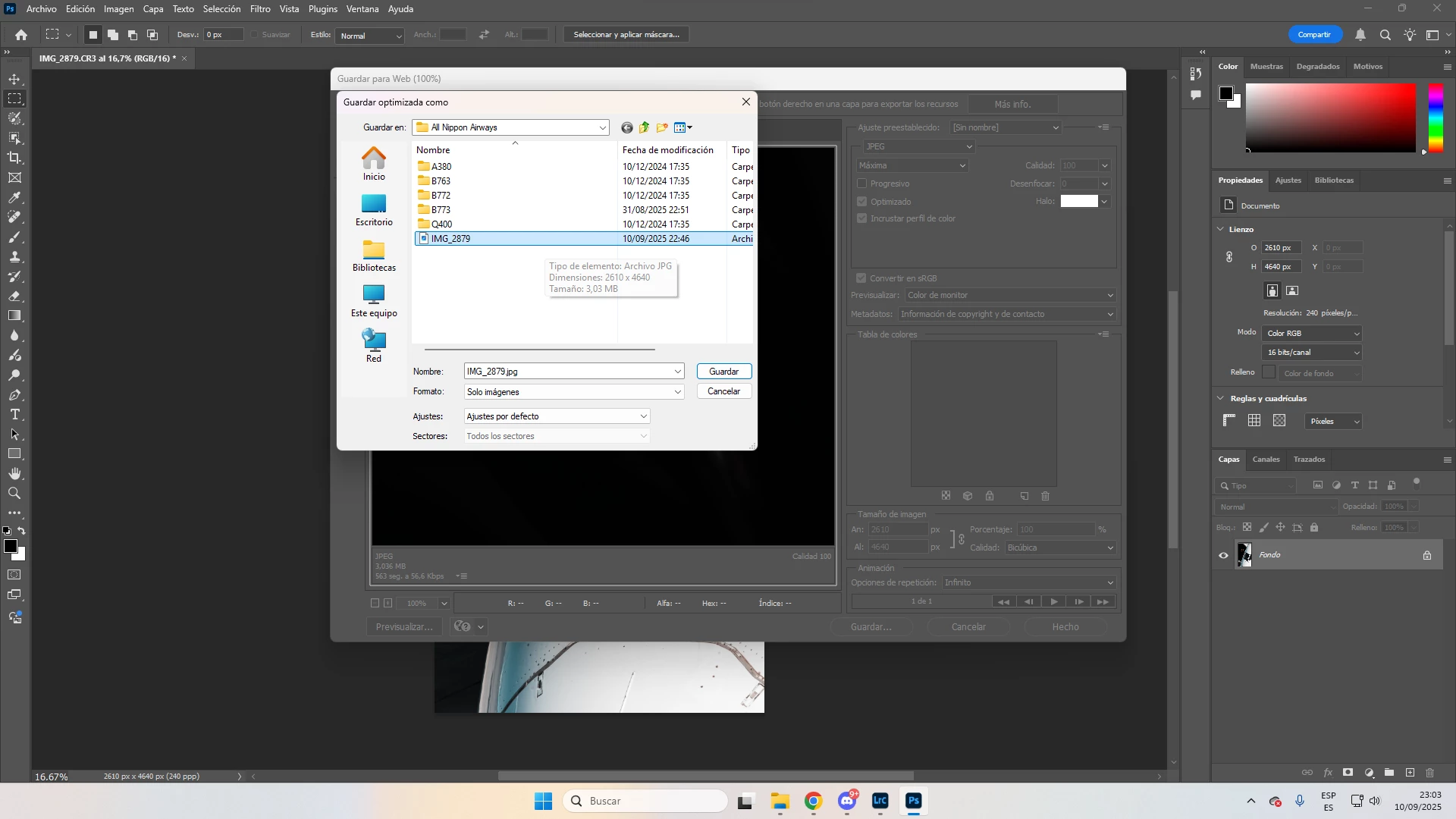Click the Guardar button in save dialog

coord(723,372)
